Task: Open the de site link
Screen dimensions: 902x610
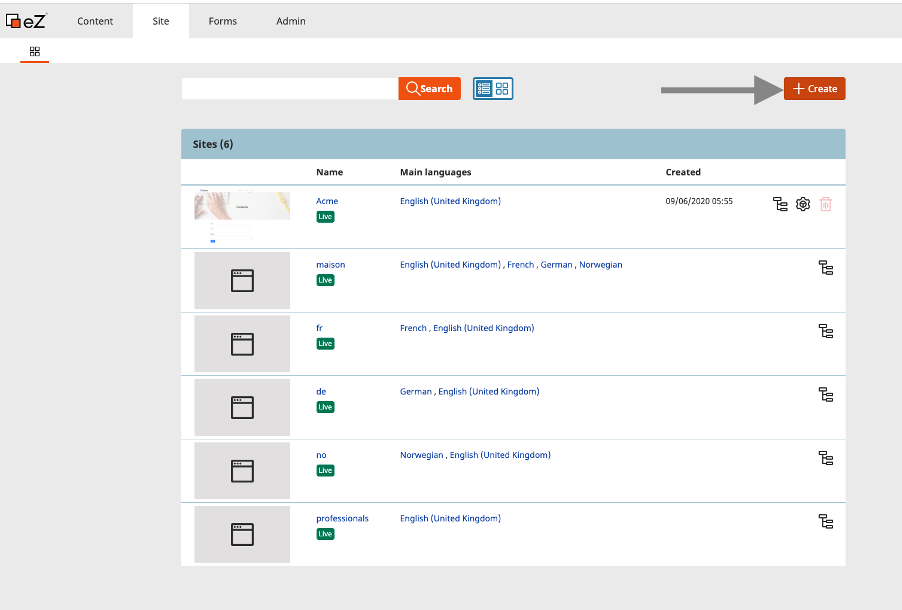Action: (x=321, y=391)
